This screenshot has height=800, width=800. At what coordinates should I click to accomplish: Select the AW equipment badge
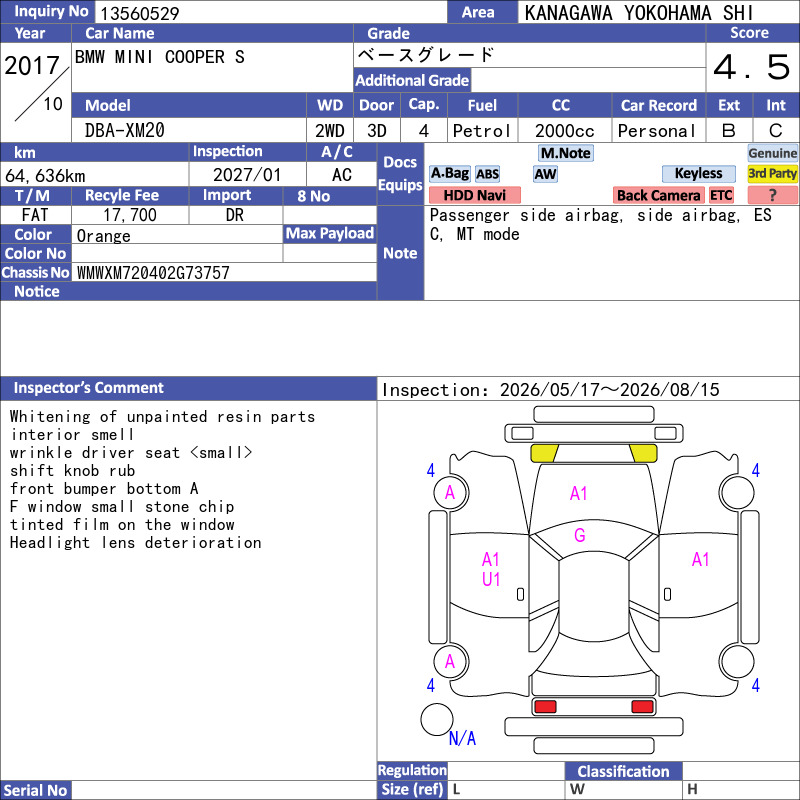[x=545, y=174]
